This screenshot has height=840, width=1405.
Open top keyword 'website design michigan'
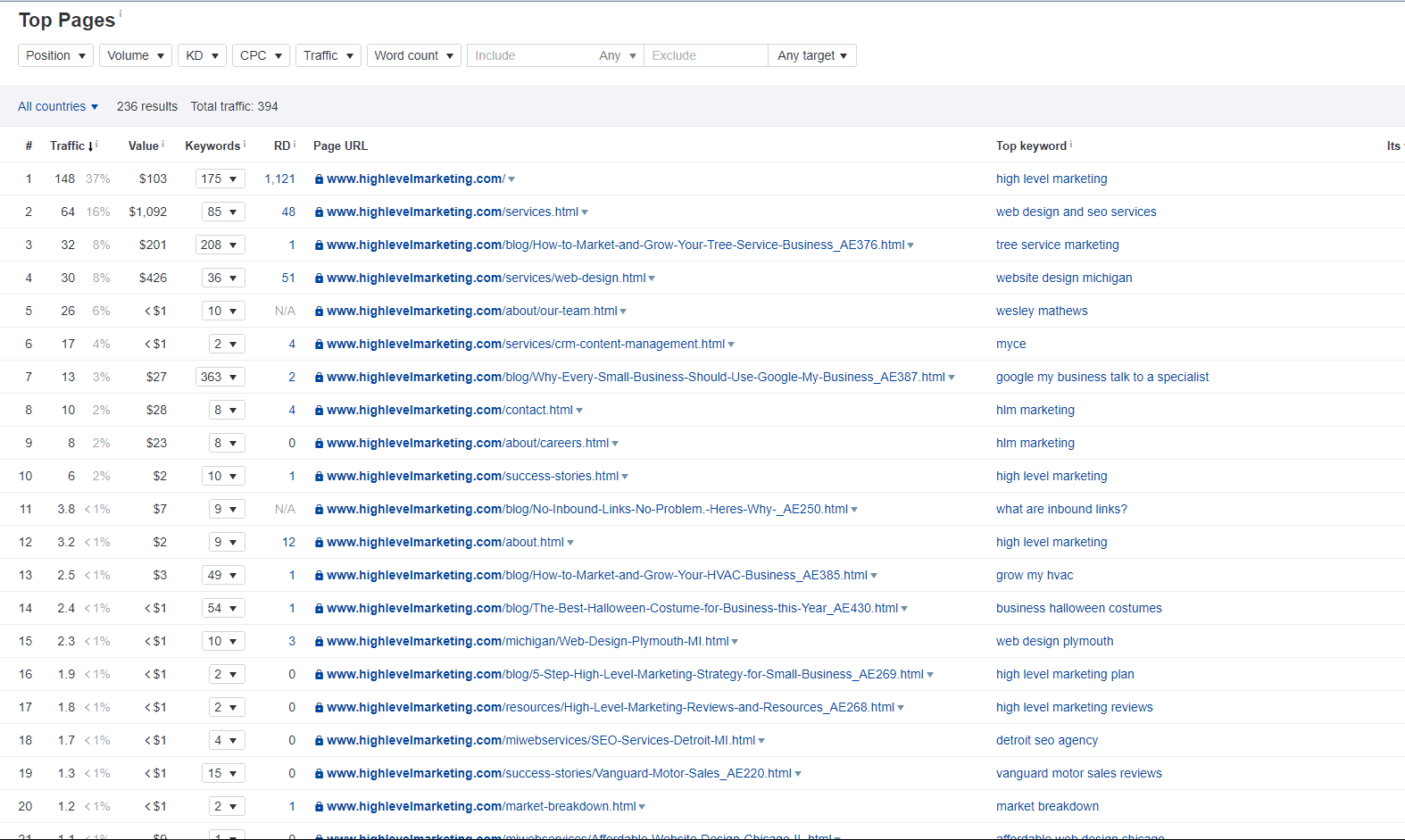1064,278
